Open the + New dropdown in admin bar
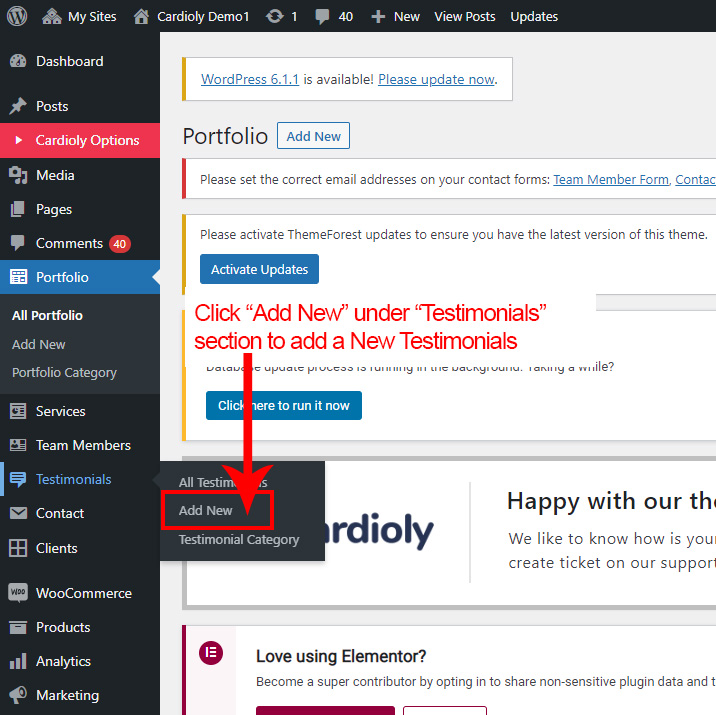 [395, 16]
